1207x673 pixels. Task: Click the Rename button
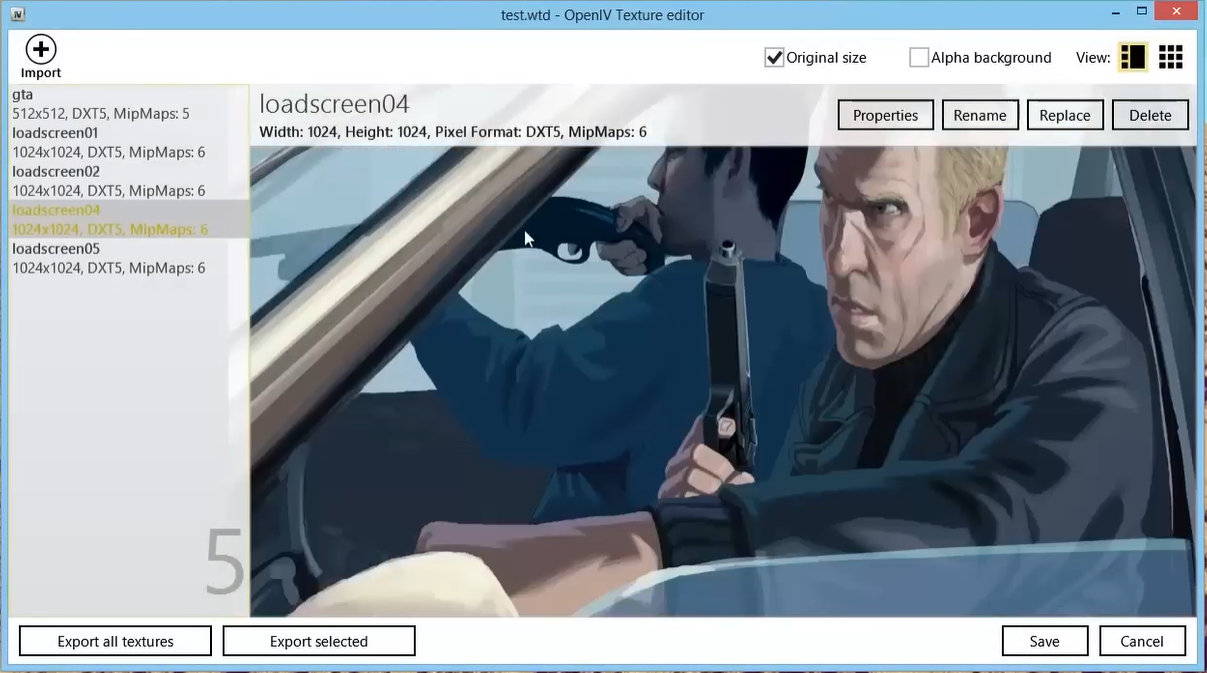click(x=980, y=115)
